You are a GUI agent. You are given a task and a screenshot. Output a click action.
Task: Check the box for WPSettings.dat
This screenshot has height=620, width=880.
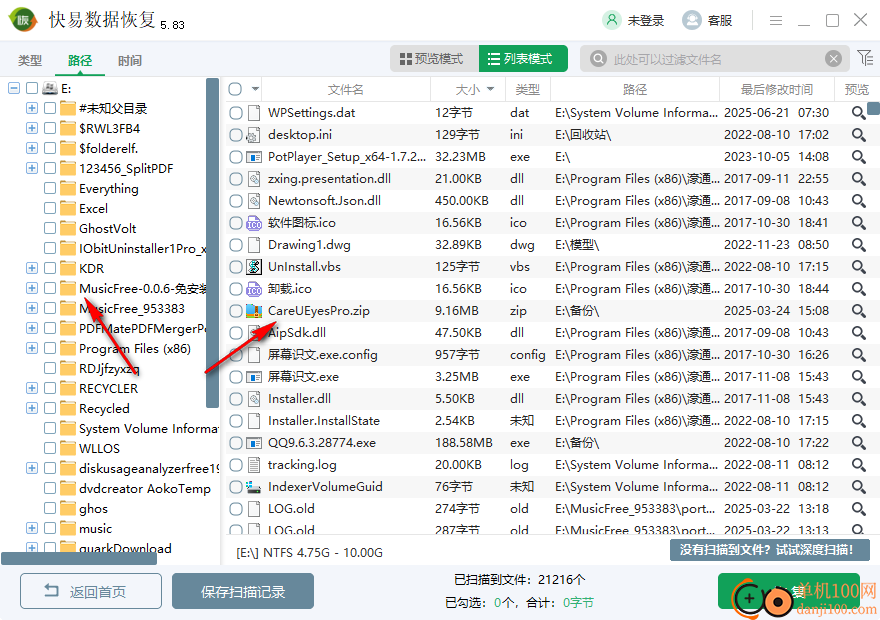[236, 113]
